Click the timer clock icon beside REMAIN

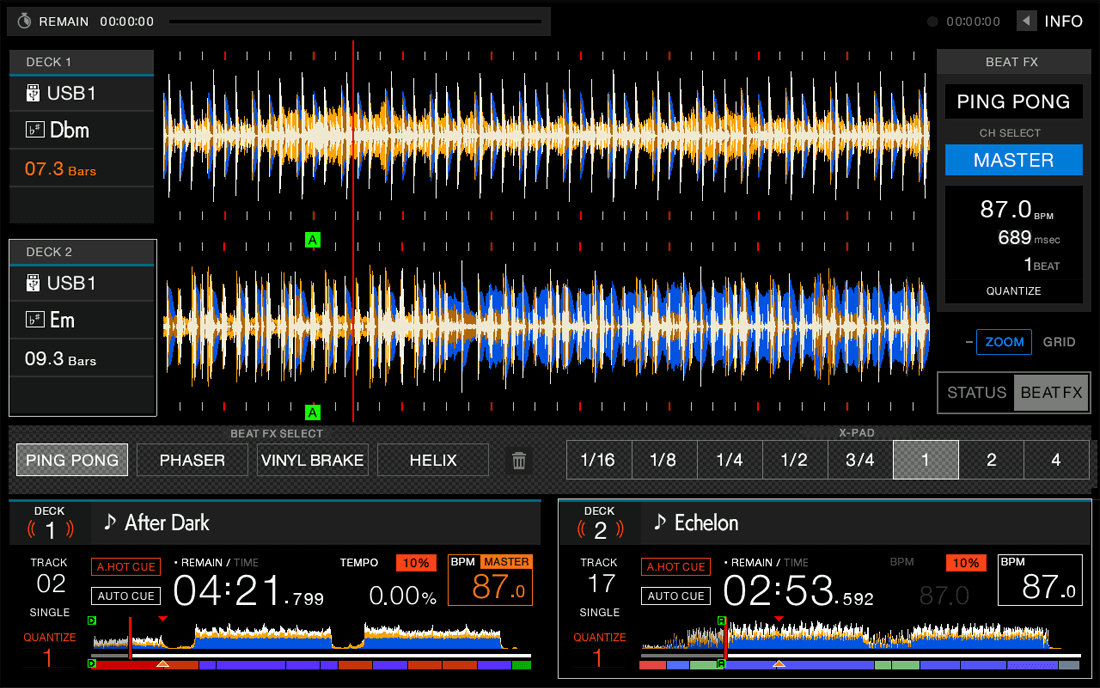(x=24, y=21)
